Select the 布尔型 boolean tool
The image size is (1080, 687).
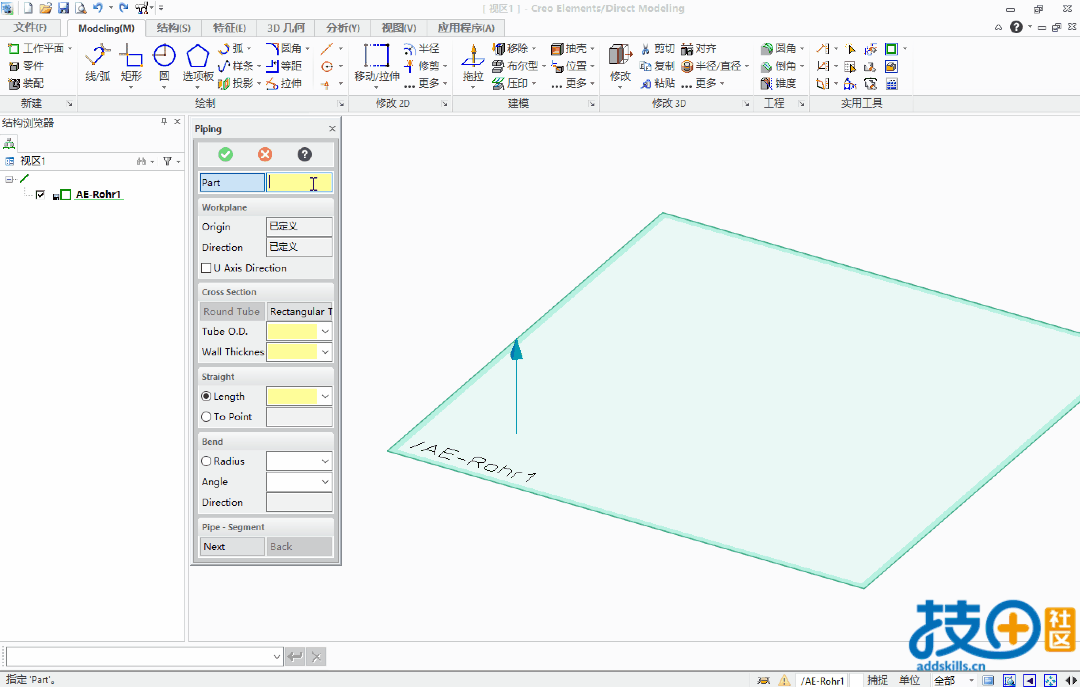point(516,66)
